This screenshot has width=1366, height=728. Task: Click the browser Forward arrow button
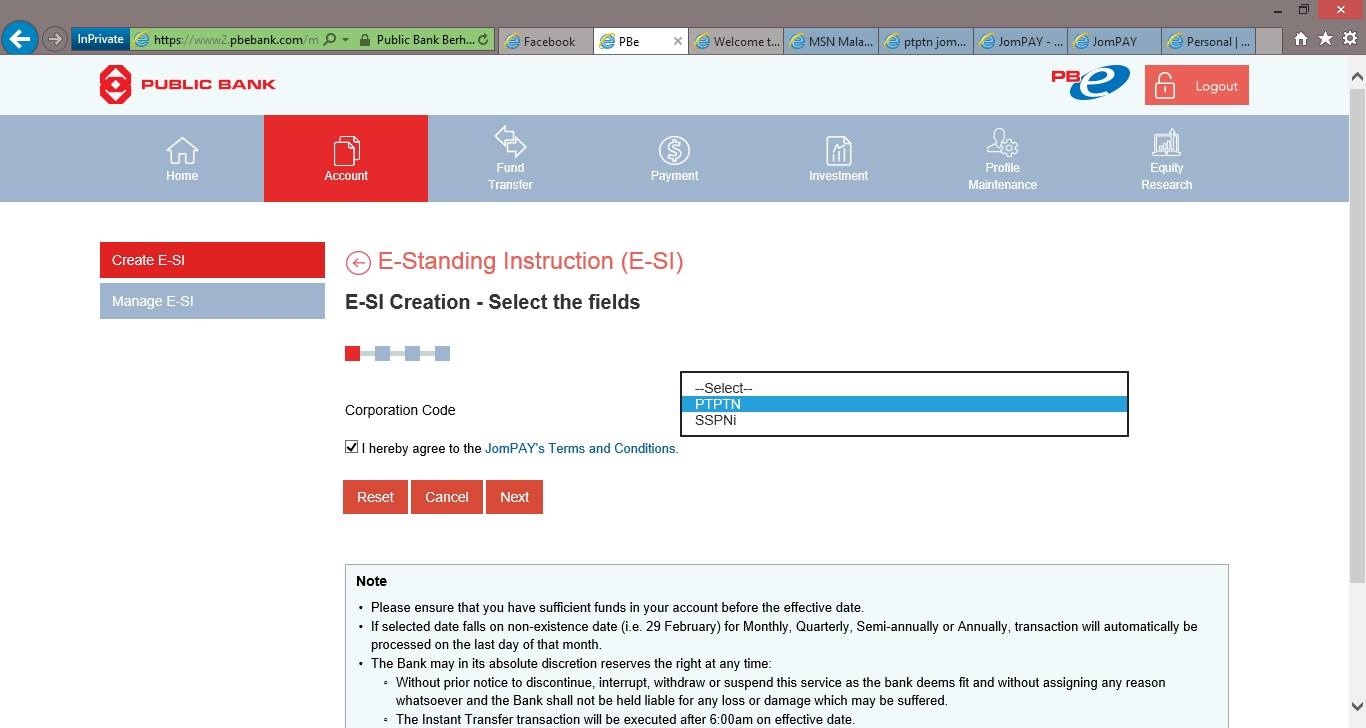click(55, 40)
